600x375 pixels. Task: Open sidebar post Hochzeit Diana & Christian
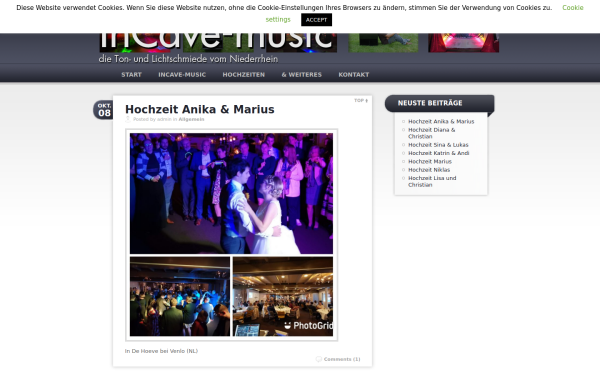pos(432,133)
